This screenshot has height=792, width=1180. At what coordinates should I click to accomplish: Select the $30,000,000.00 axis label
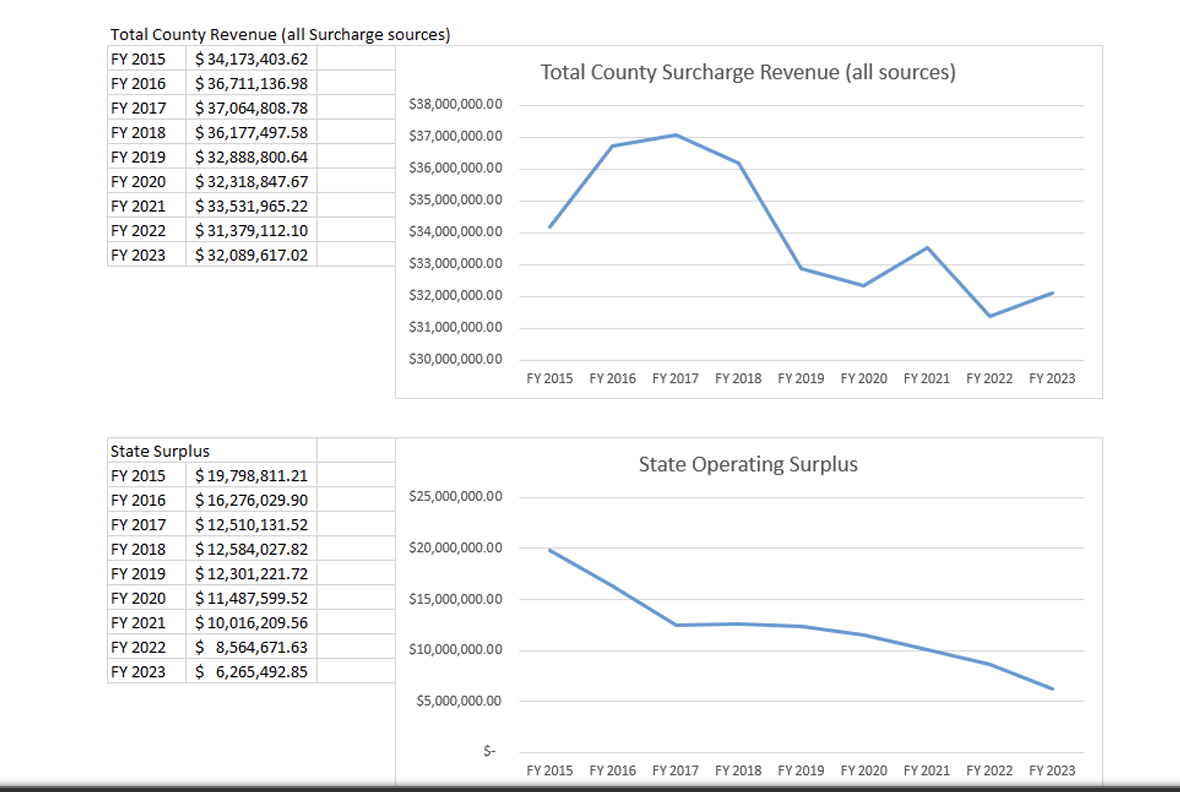(456, 359)
